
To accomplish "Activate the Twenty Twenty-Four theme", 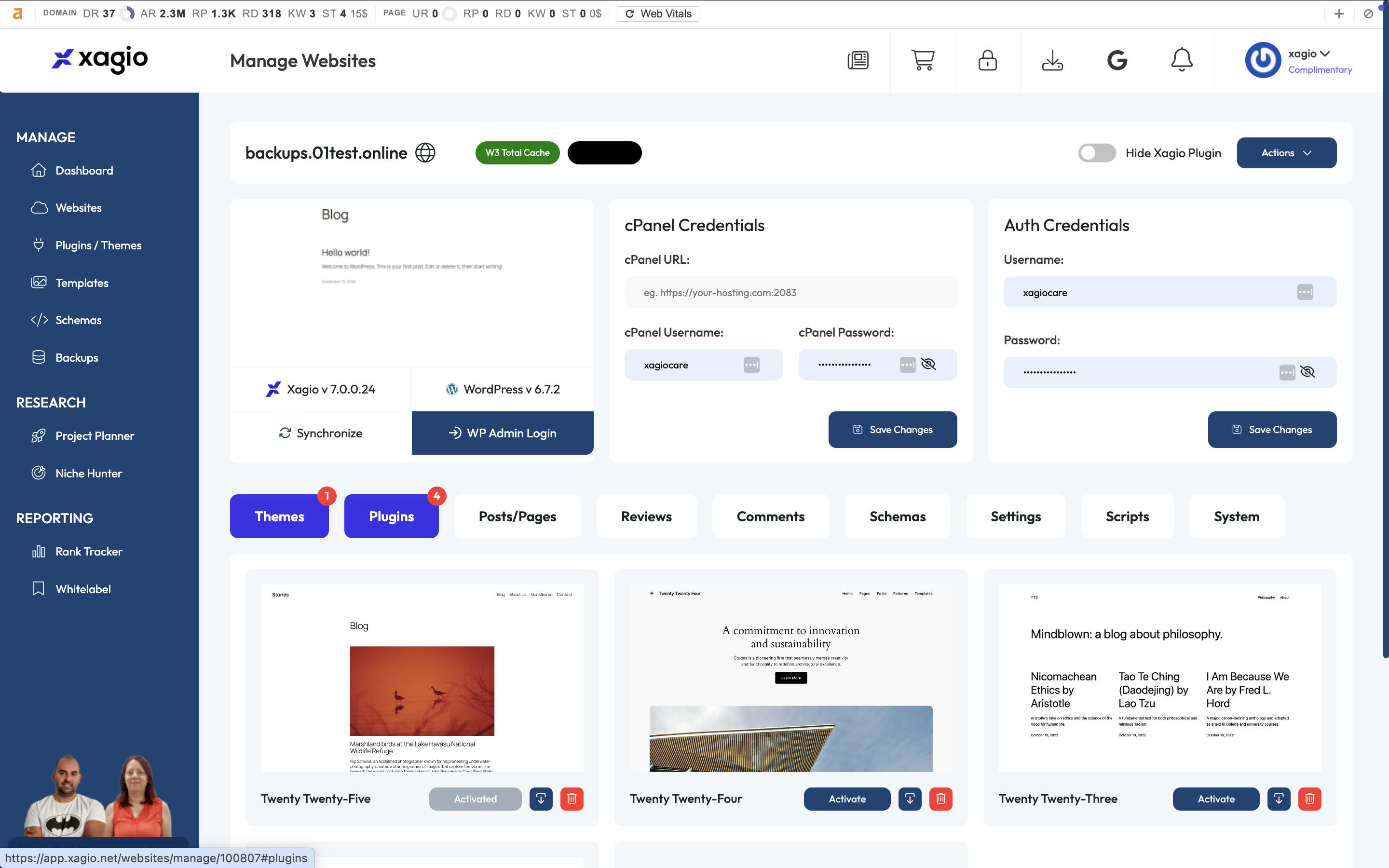I will (846, 799).
